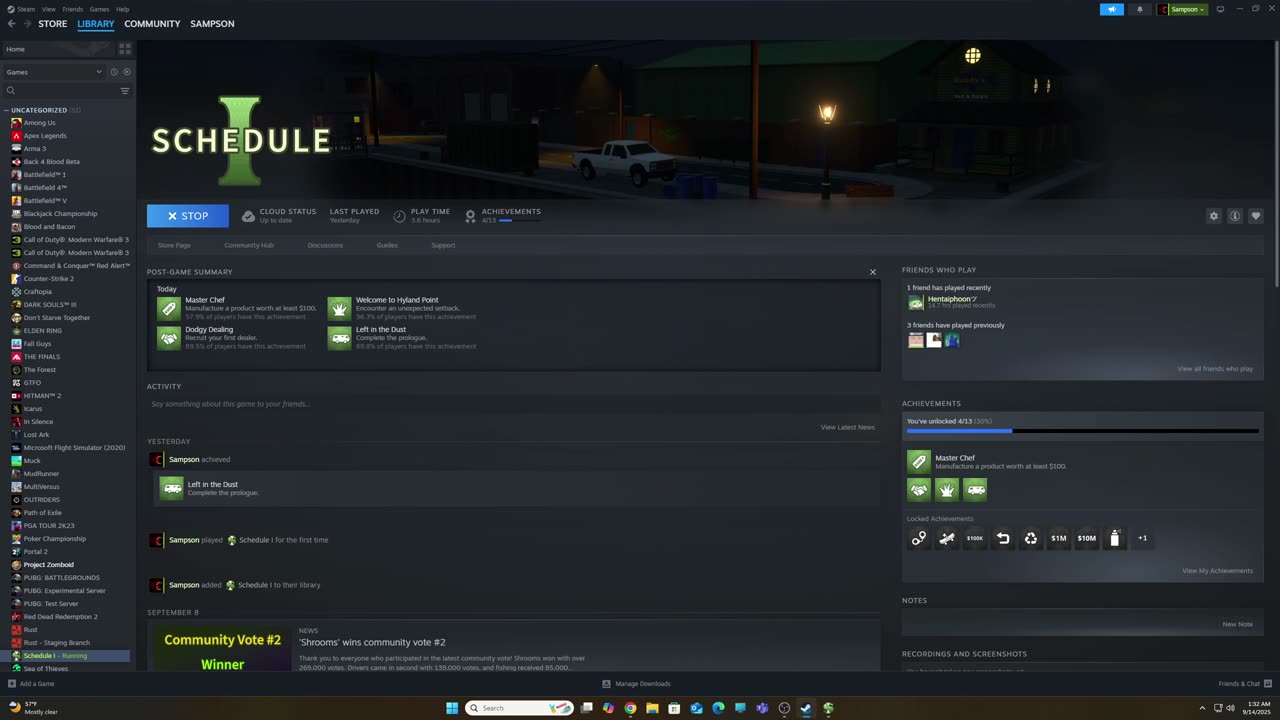Open the Help menu
1280x720 pixels.
122,9
